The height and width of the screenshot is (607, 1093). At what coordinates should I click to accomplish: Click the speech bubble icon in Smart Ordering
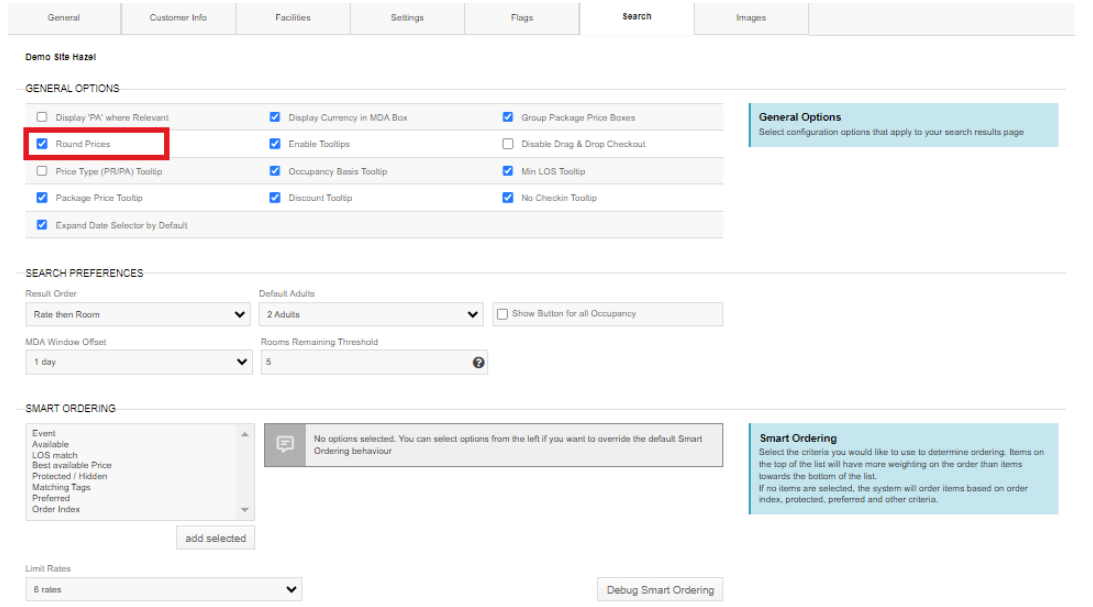[x=285, y=445]
